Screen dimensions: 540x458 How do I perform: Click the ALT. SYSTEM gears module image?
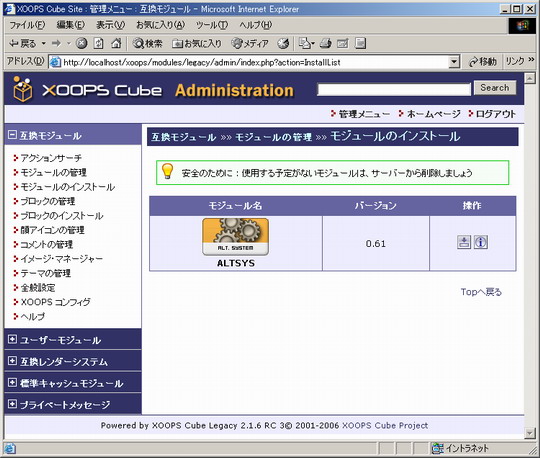pyautogui.click(x=236, y=237)
